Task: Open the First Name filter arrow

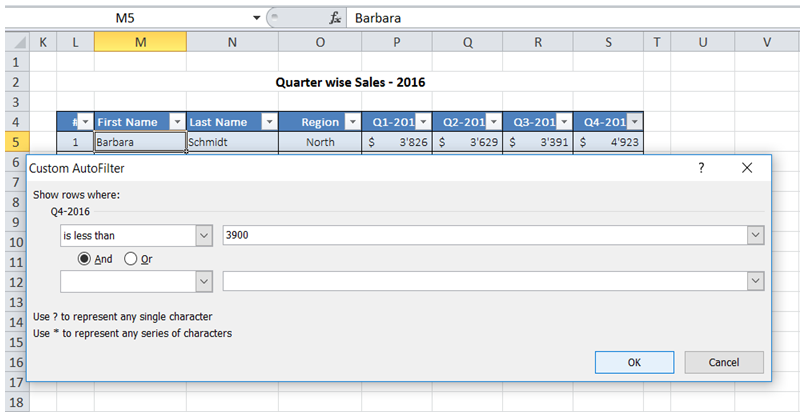Action: [x=175, y=122]
